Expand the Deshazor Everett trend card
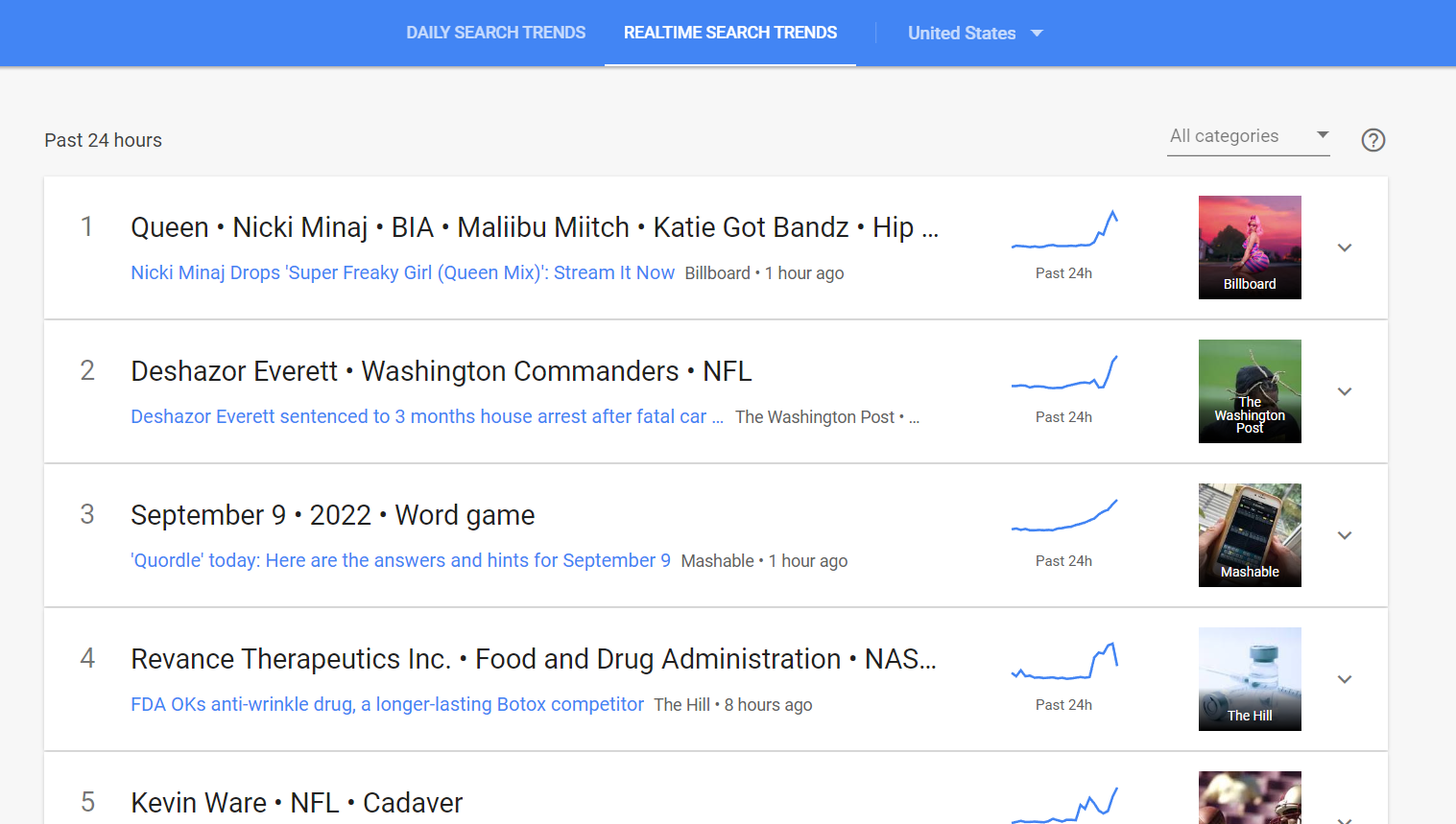1456x824 pixels. pyautogui.click(x=1345, y=391)
